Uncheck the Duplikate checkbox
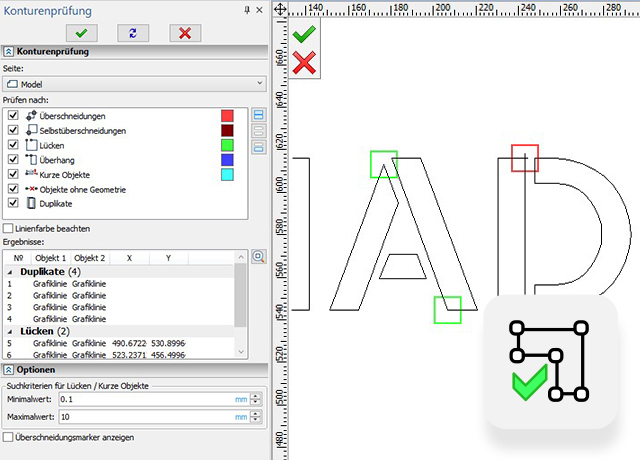The height and width of the screenshot is (460, 640). pyautogui.click(x=13, y=203)
